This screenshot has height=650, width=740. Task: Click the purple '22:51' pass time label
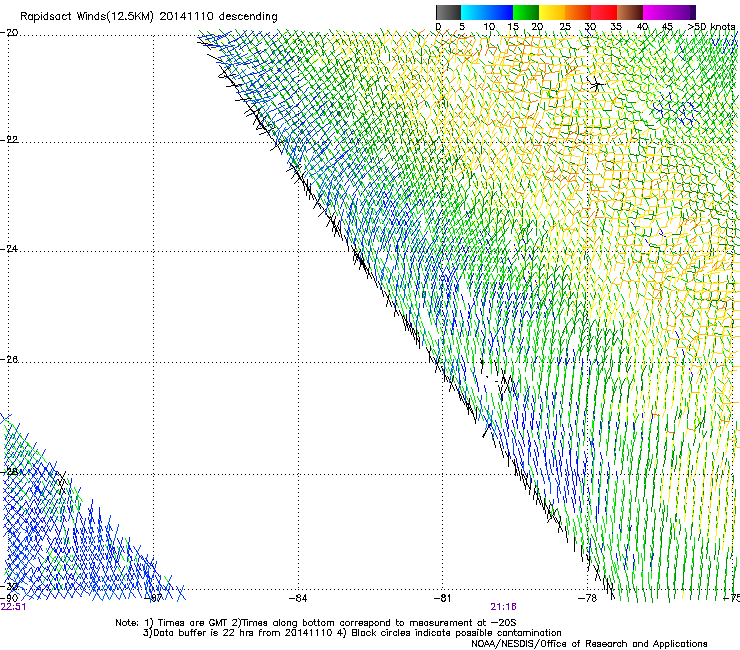[13, 607]
